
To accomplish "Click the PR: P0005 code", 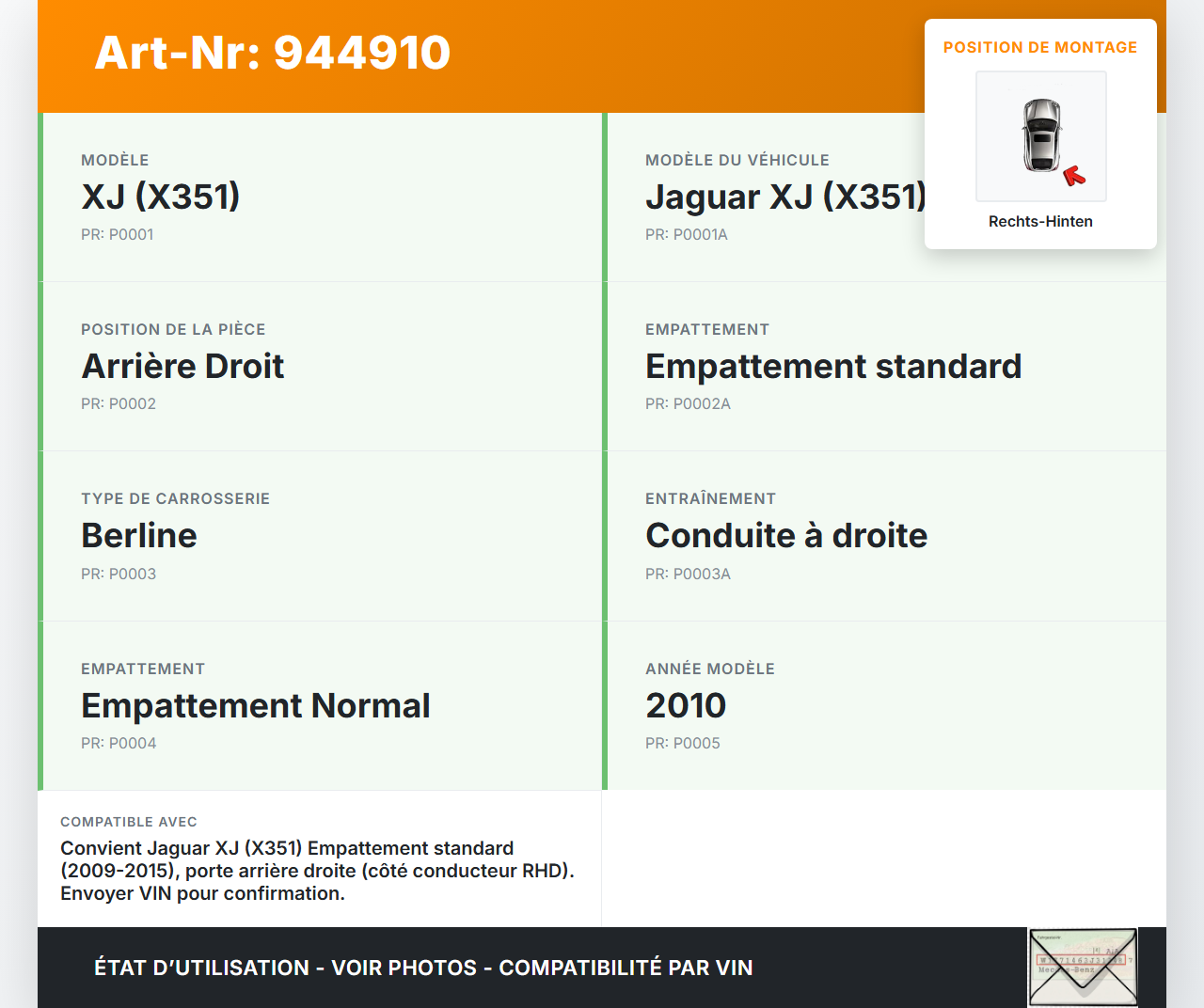I will [682, 743].
